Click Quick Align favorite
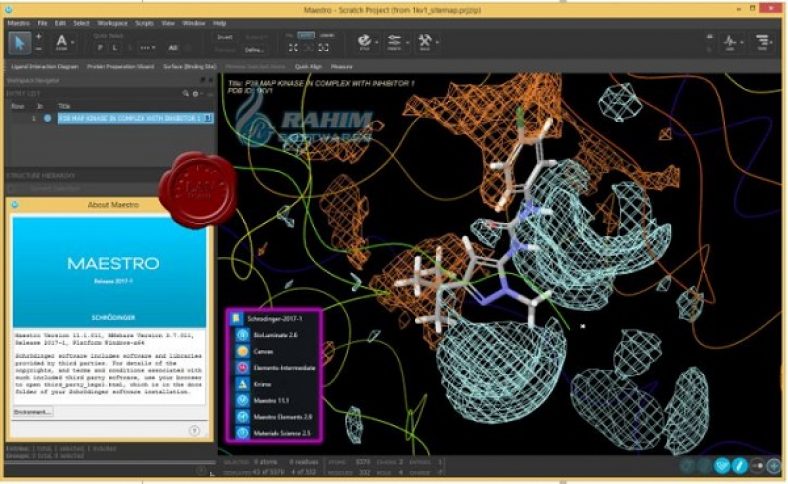Viewport: 788px width, 484px height. pyautogui.click(x=308, y=66)
